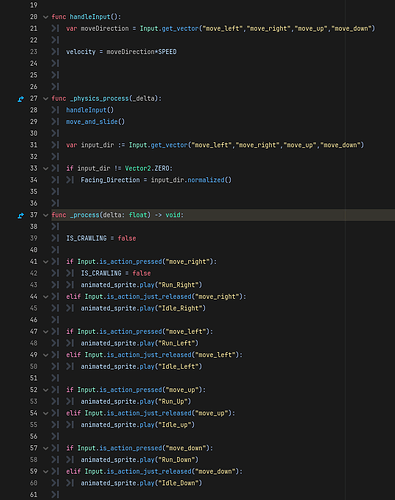Fold the elif move_up block on line 54
Viewport: 395px width, 500px height.
[46, 414]
